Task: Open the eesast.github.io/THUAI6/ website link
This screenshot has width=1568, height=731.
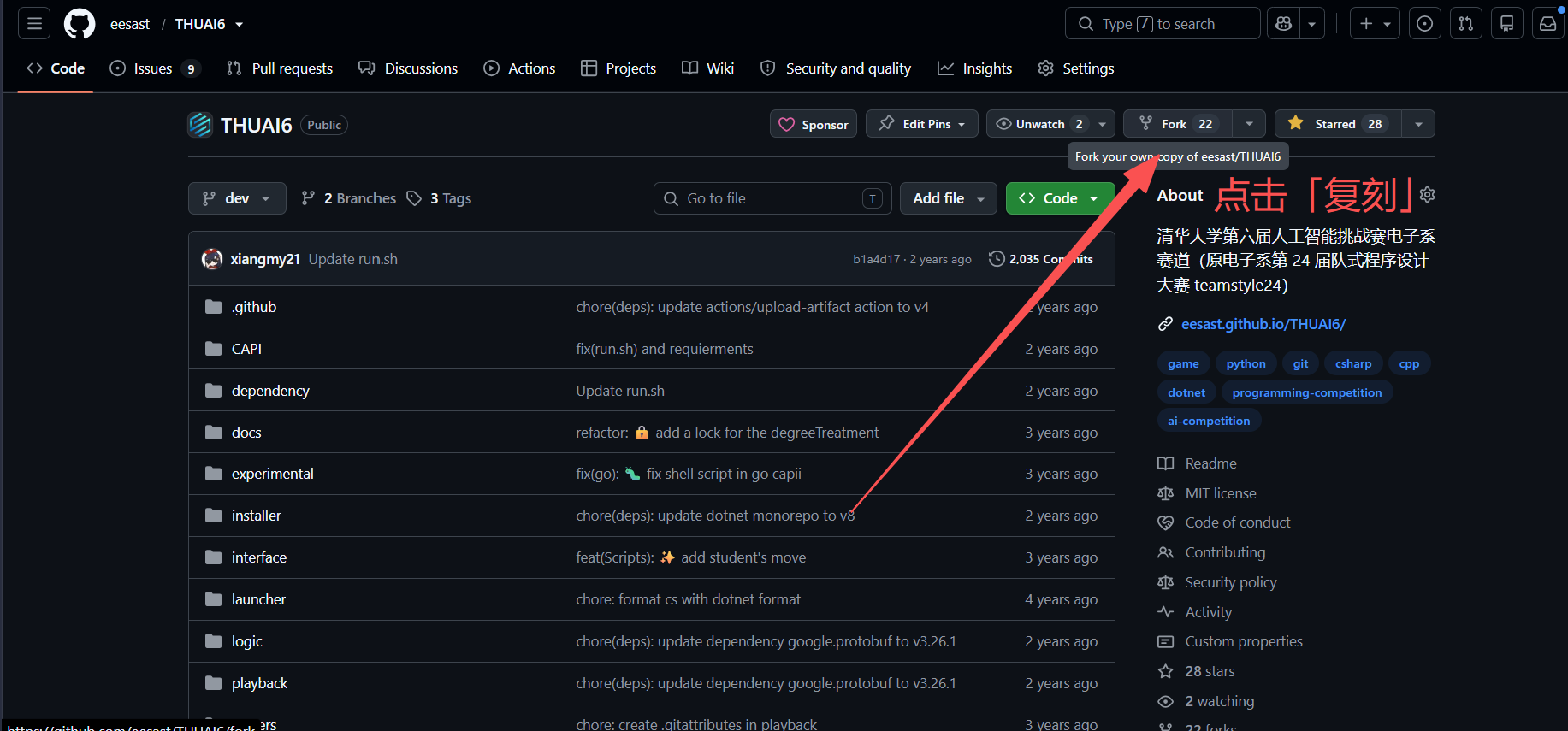Action: pyautogui.click(x=1263, y=324)
